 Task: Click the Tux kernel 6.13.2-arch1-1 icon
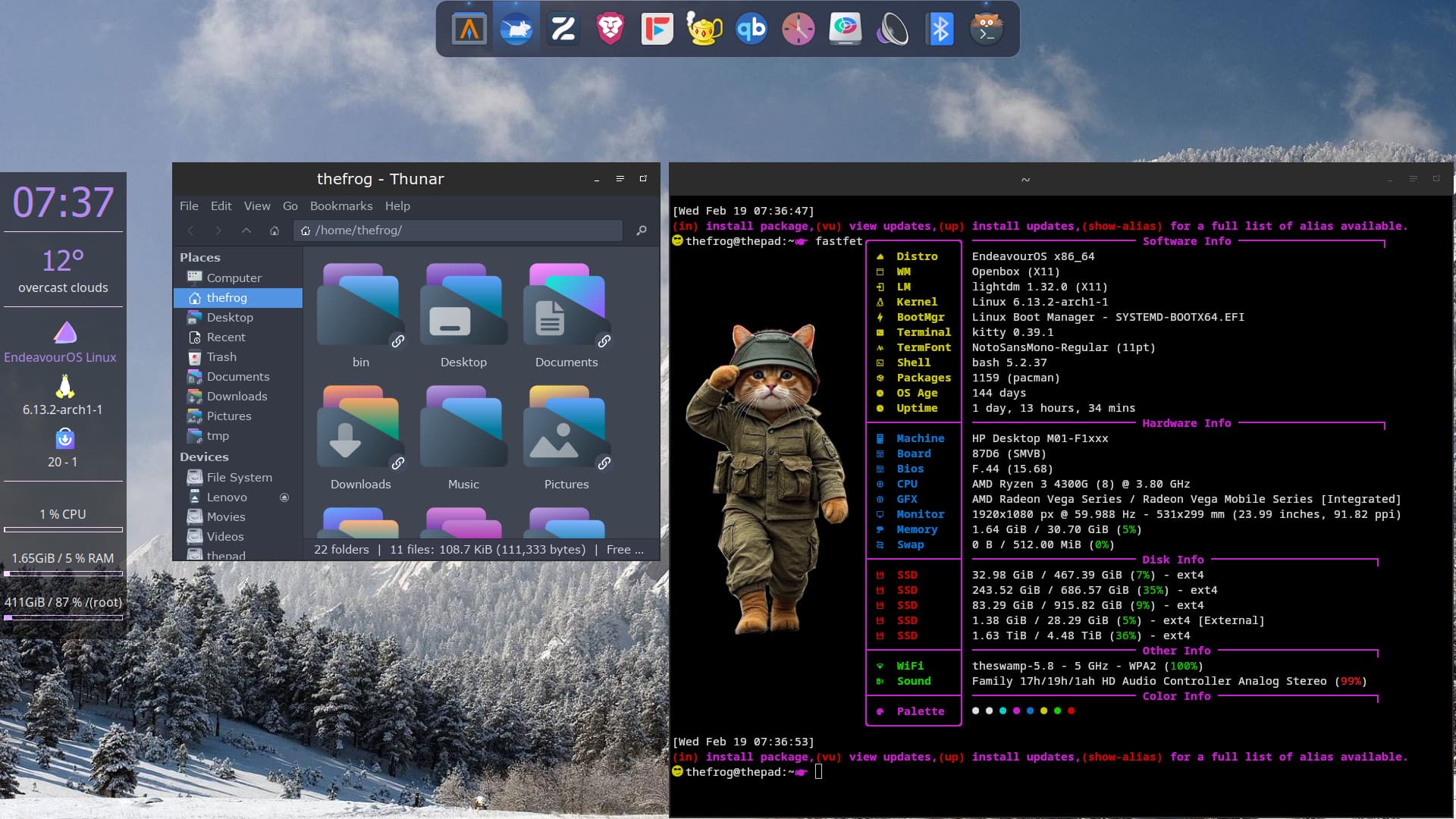tap(65, 386)
